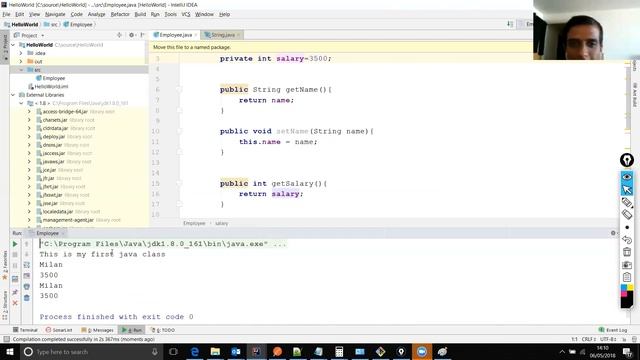Viewport: 640px width, 360px height.
Task: Toggle the Structure side tool window button
Action: (5, 304)
